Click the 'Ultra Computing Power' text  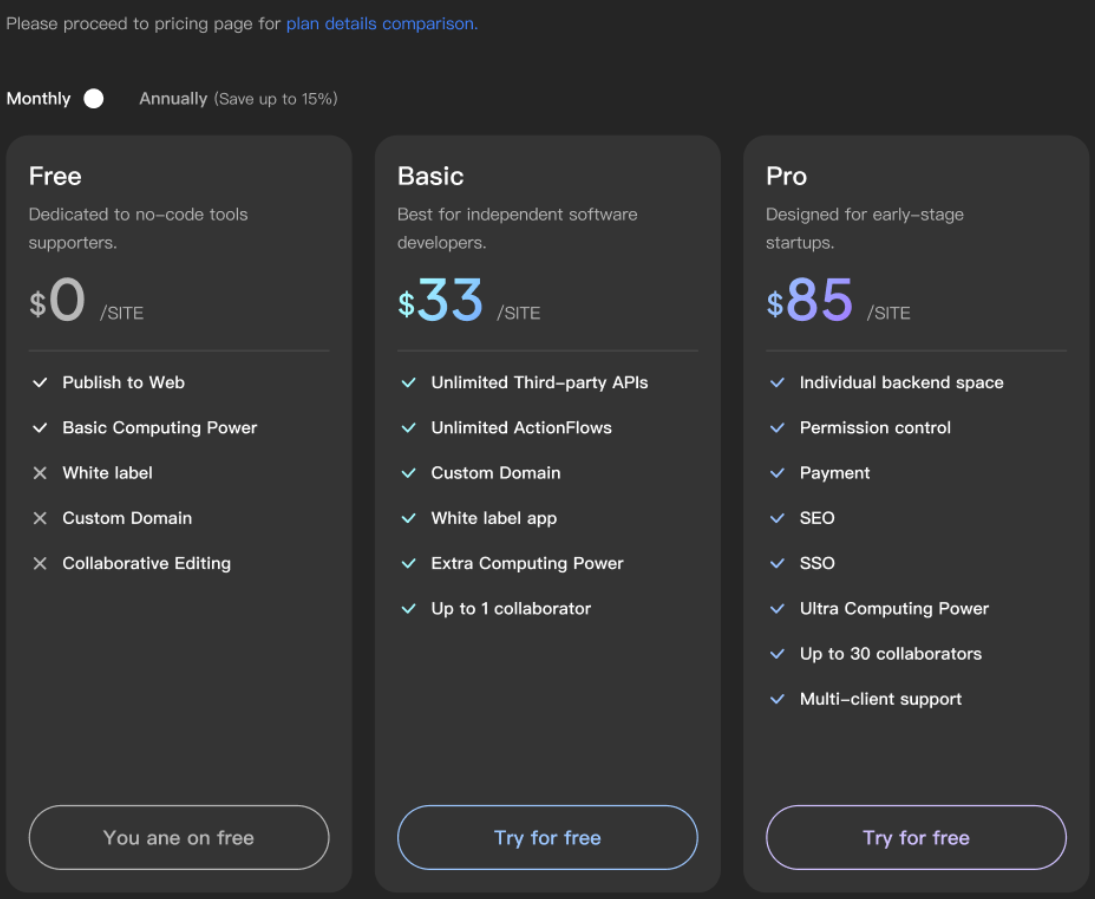895,608
